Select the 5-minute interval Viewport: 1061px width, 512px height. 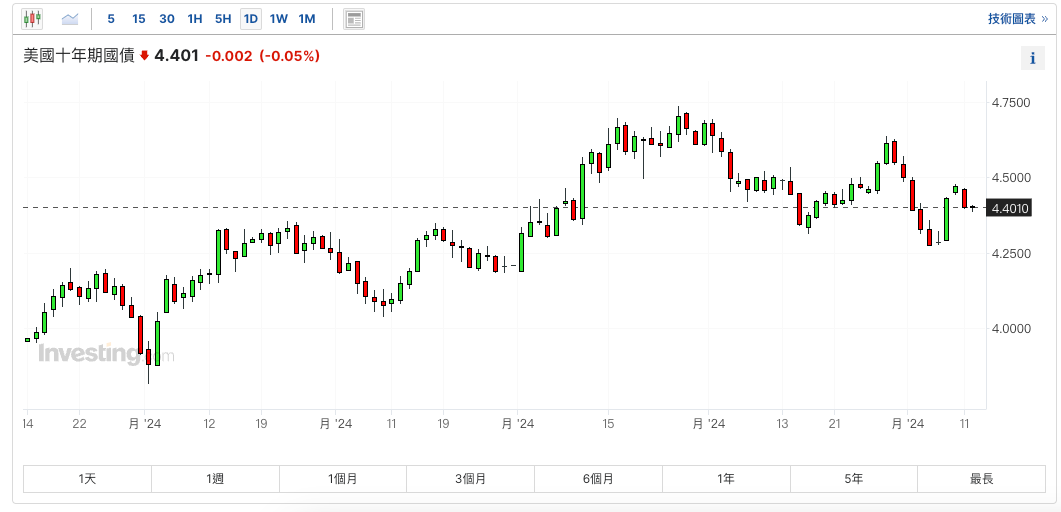(x=111, y=18)
